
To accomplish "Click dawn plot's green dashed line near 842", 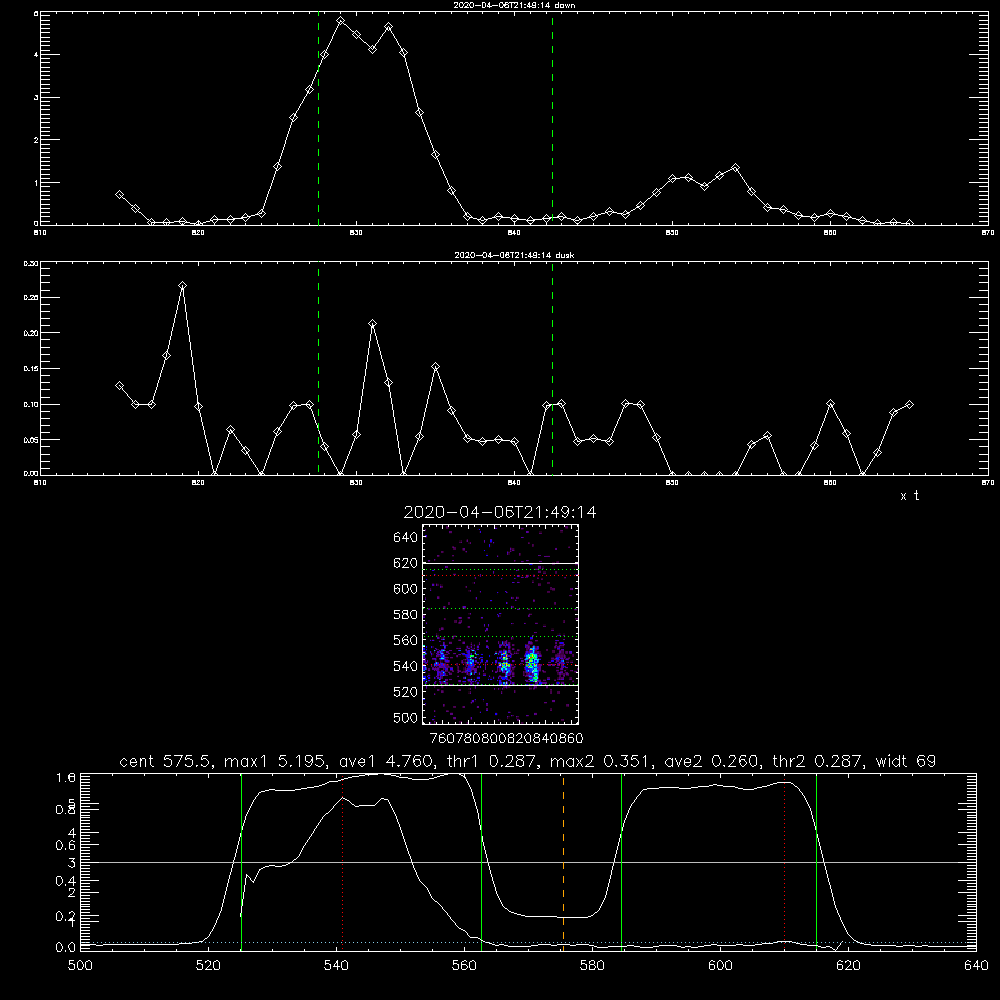I will [x=552, y=118].
